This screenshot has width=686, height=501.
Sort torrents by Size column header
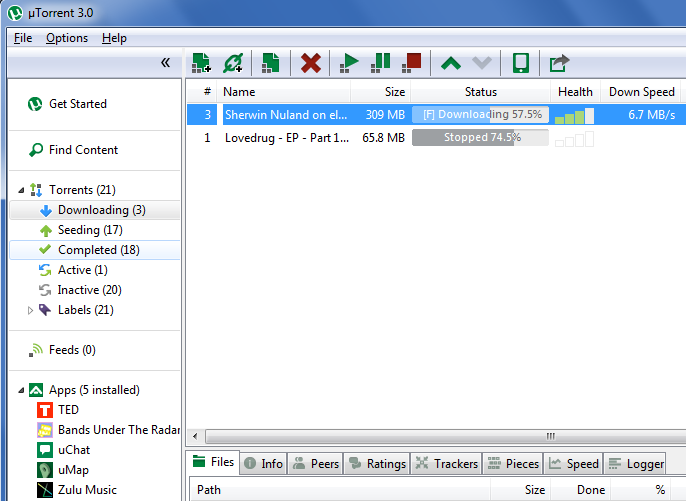[380, 92]
